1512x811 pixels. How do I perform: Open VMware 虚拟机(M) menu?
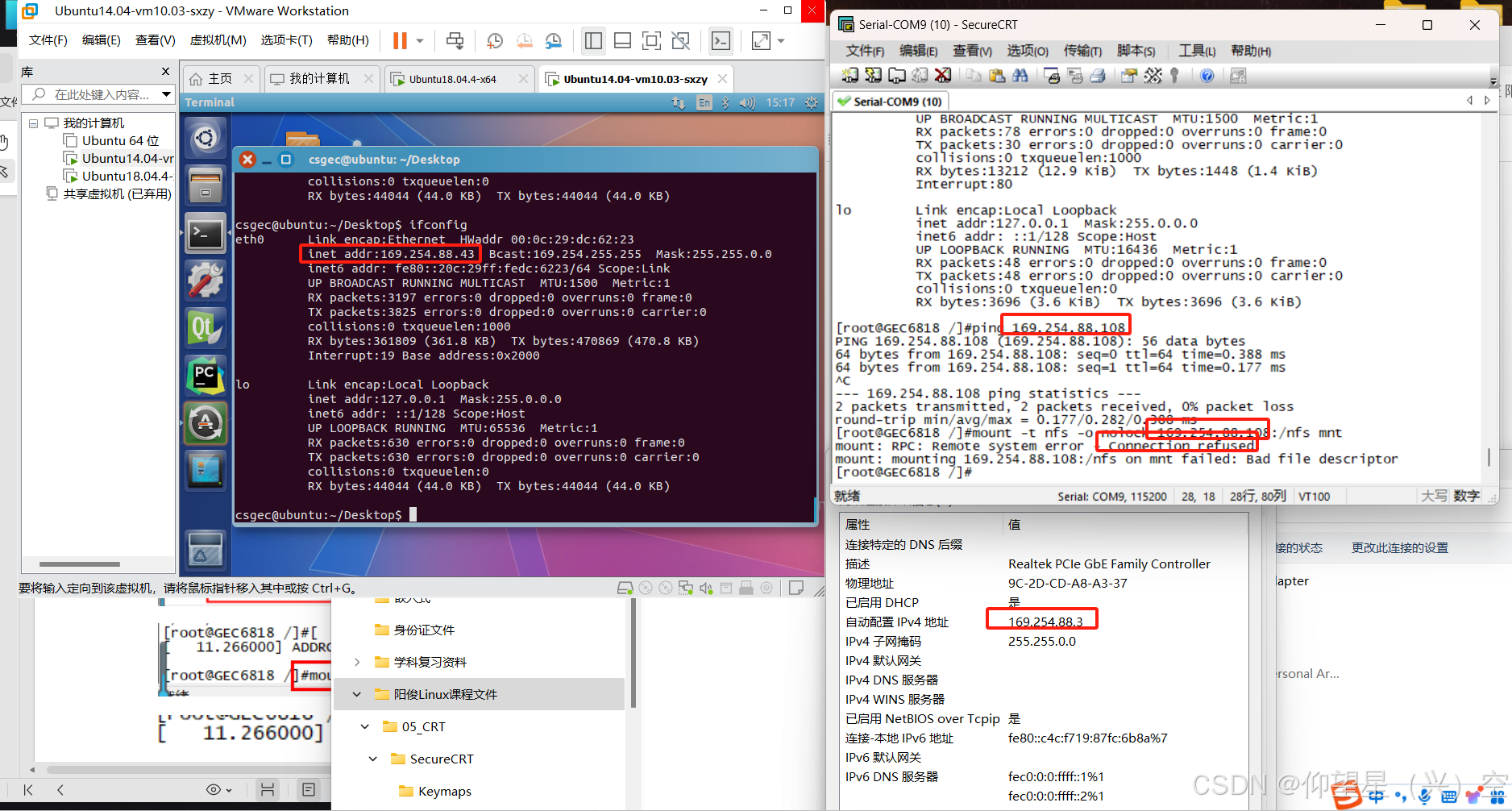point(218,40)
